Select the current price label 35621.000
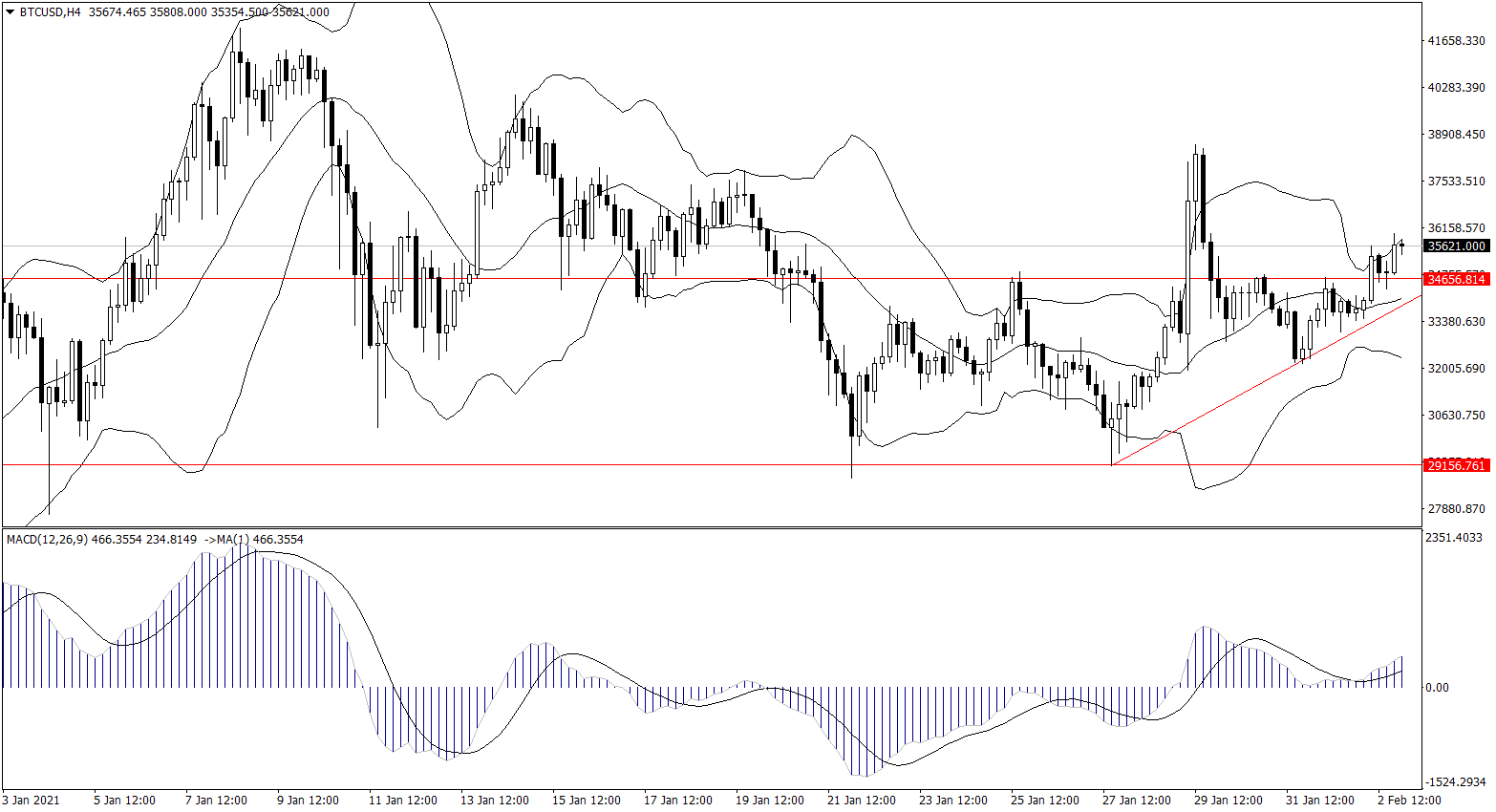Image resolution: width=1496 pixels, height=812 pixels. click(x=1456, y=246)
